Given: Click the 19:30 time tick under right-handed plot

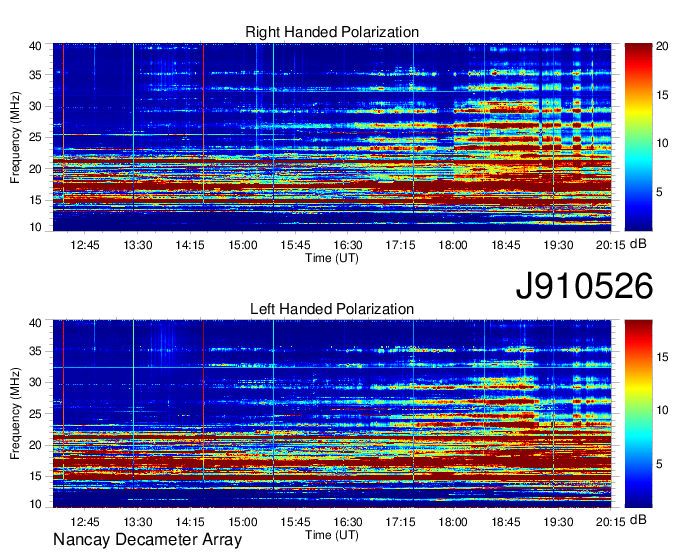Looking at the screenshot, I should (x=558, y=245).
